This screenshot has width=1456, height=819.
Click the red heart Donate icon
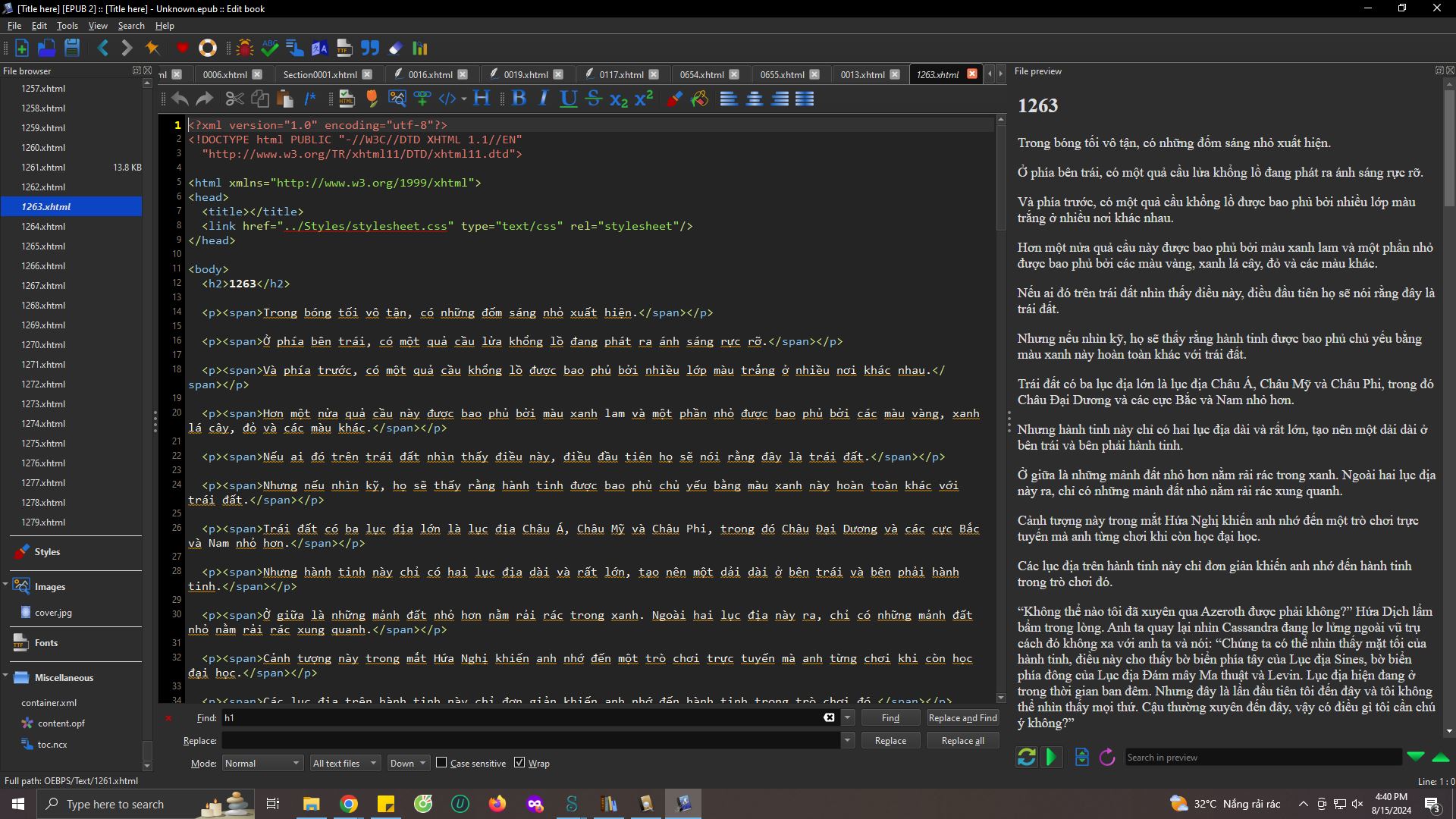coord(182,49)
